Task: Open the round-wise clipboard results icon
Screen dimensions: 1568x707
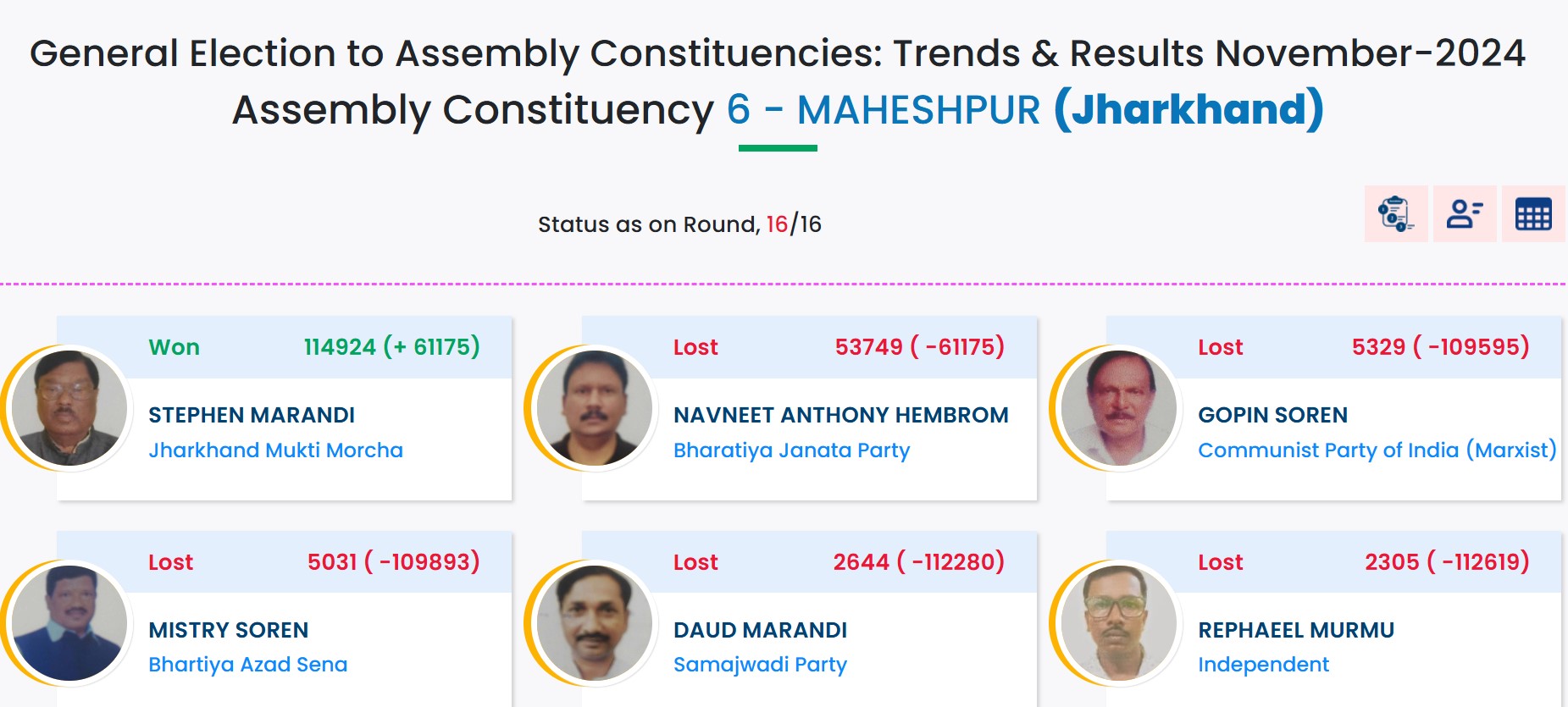Action: [x=1395, y=213]
